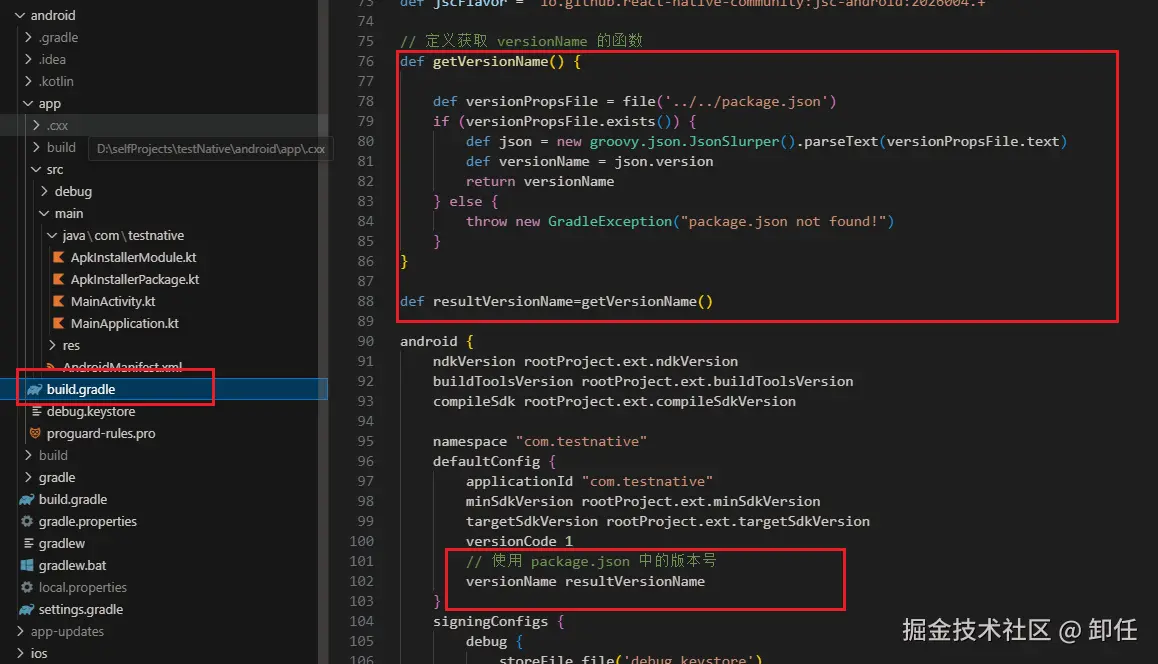
Task: Open gradlew.bat file
Action: [x=72, y=565]
